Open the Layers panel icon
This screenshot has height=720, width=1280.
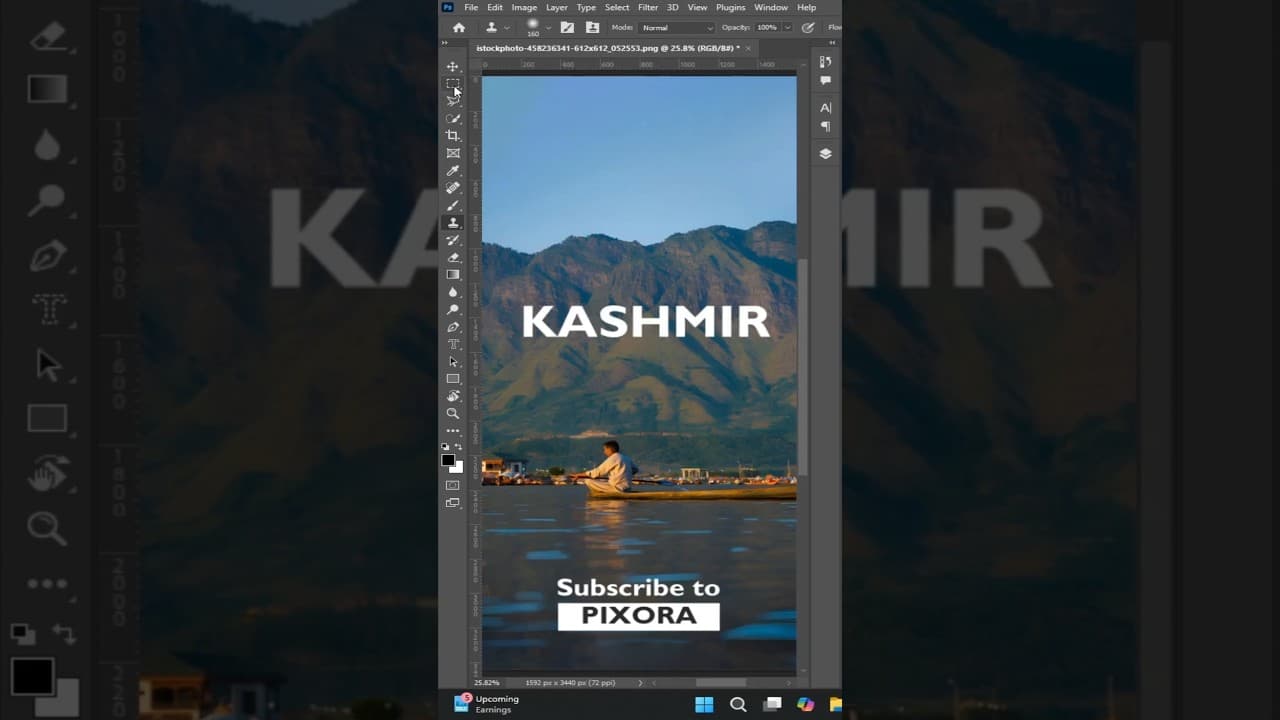[825, 154]
